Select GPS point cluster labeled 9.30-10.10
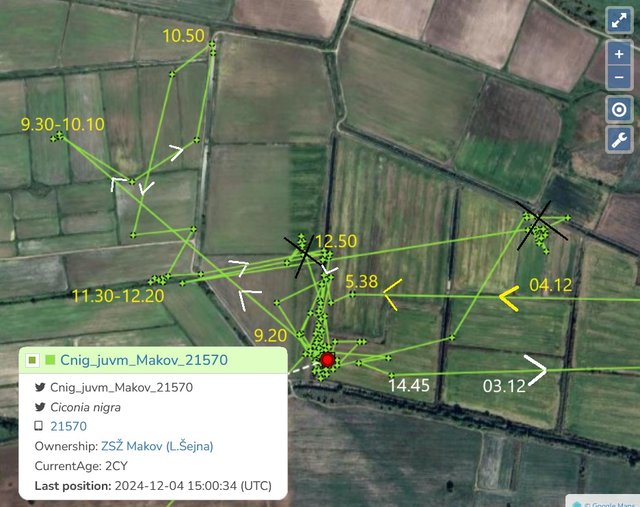The height and width of the screenshot is (507, 640). pyautogui.click(x=58, y=136)
